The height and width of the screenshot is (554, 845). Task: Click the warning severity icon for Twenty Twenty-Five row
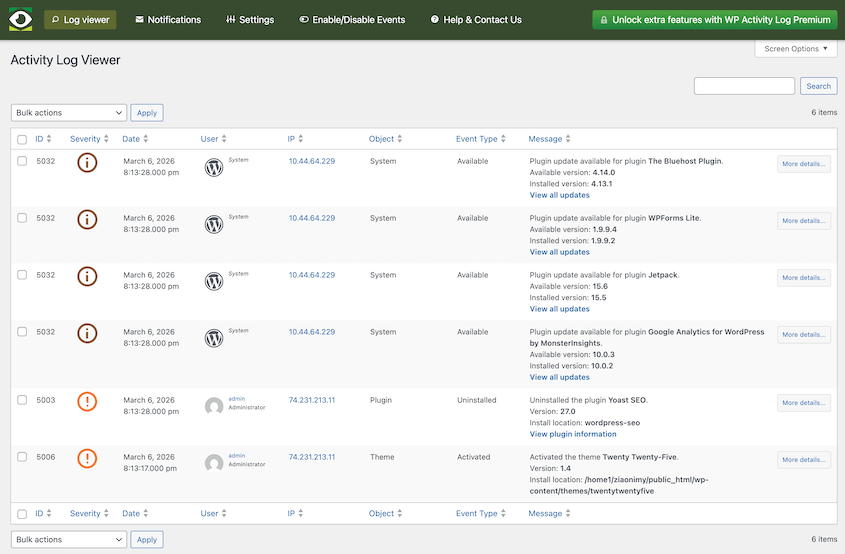tap(87, 458)
